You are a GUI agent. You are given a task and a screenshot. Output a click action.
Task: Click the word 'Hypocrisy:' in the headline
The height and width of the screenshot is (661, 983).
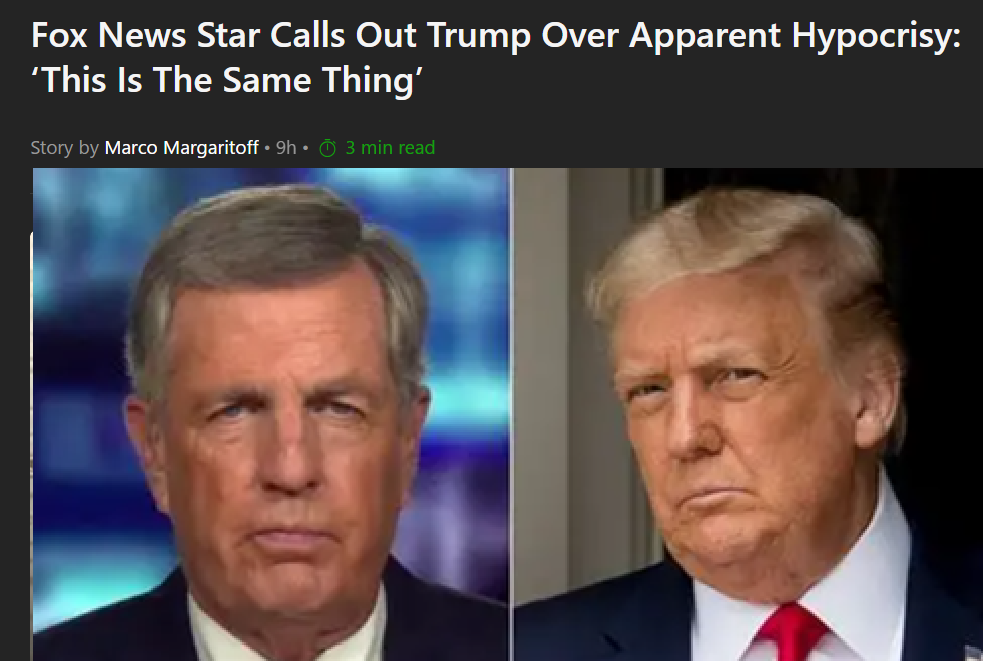(x=876, y=38)
